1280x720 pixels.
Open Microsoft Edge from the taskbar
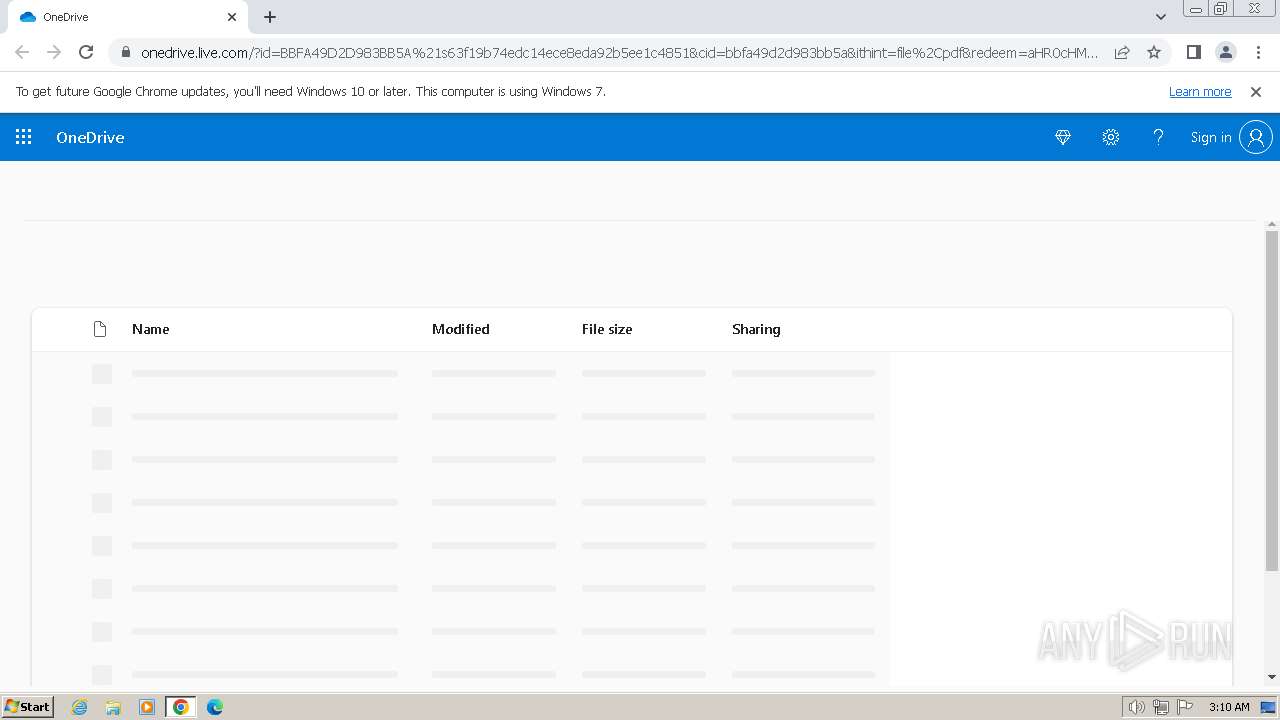click(x=215, y=707)
